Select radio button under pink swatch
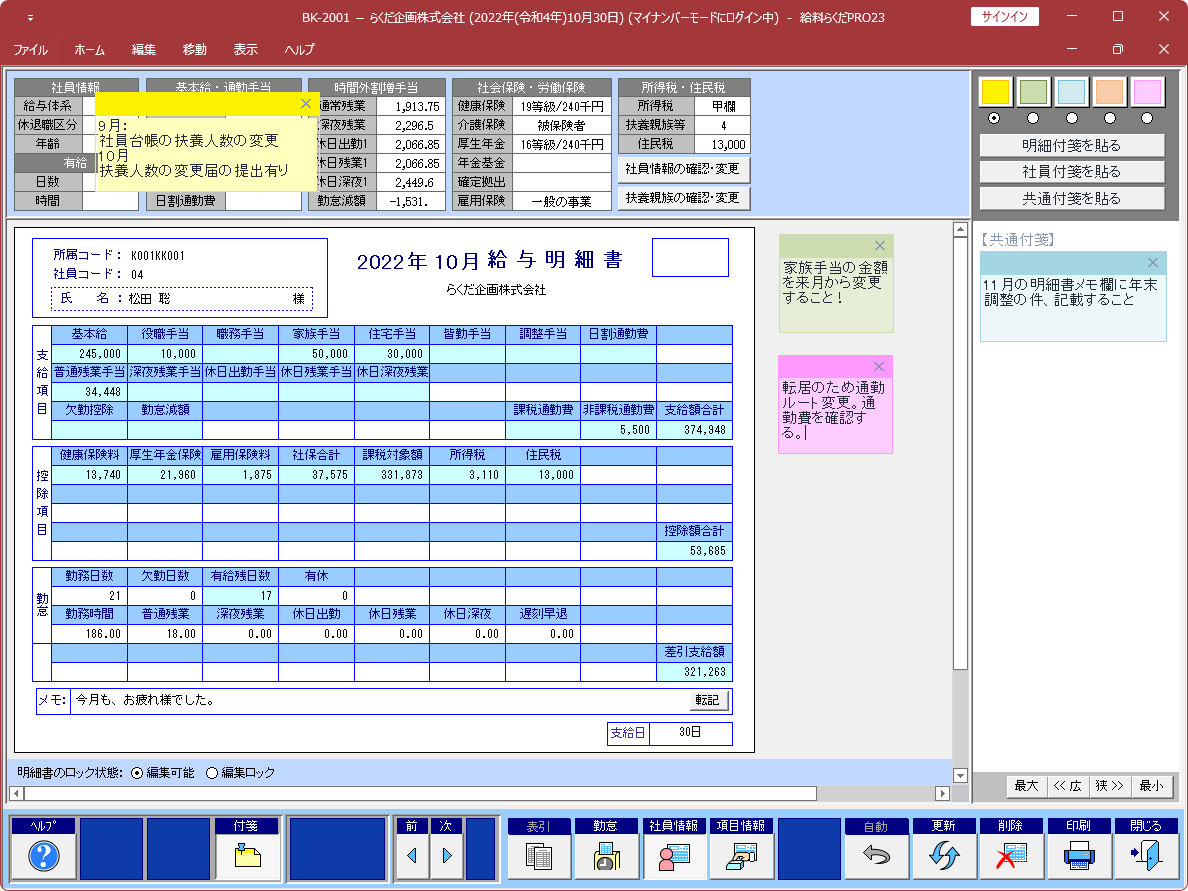The image size is (1188, 891). [x=1147, y=118]
